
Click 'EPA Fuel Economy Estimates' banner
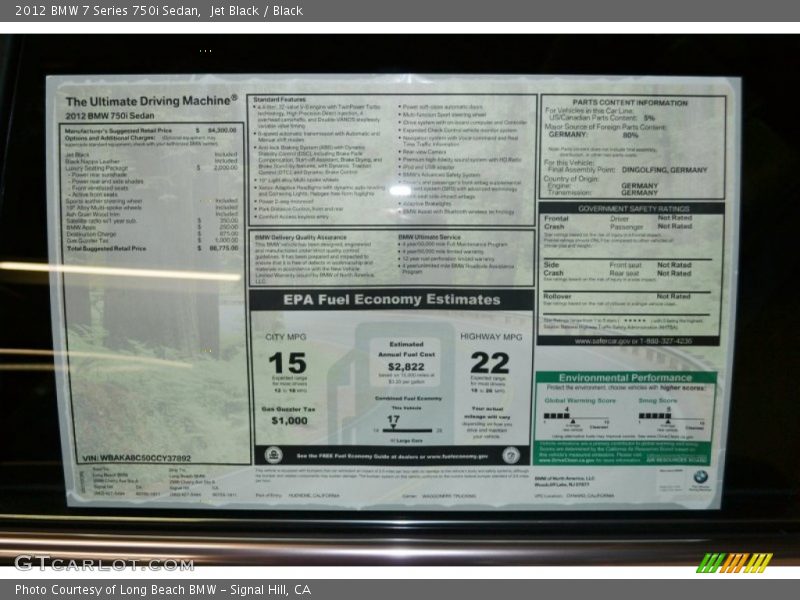pos(392,299)
